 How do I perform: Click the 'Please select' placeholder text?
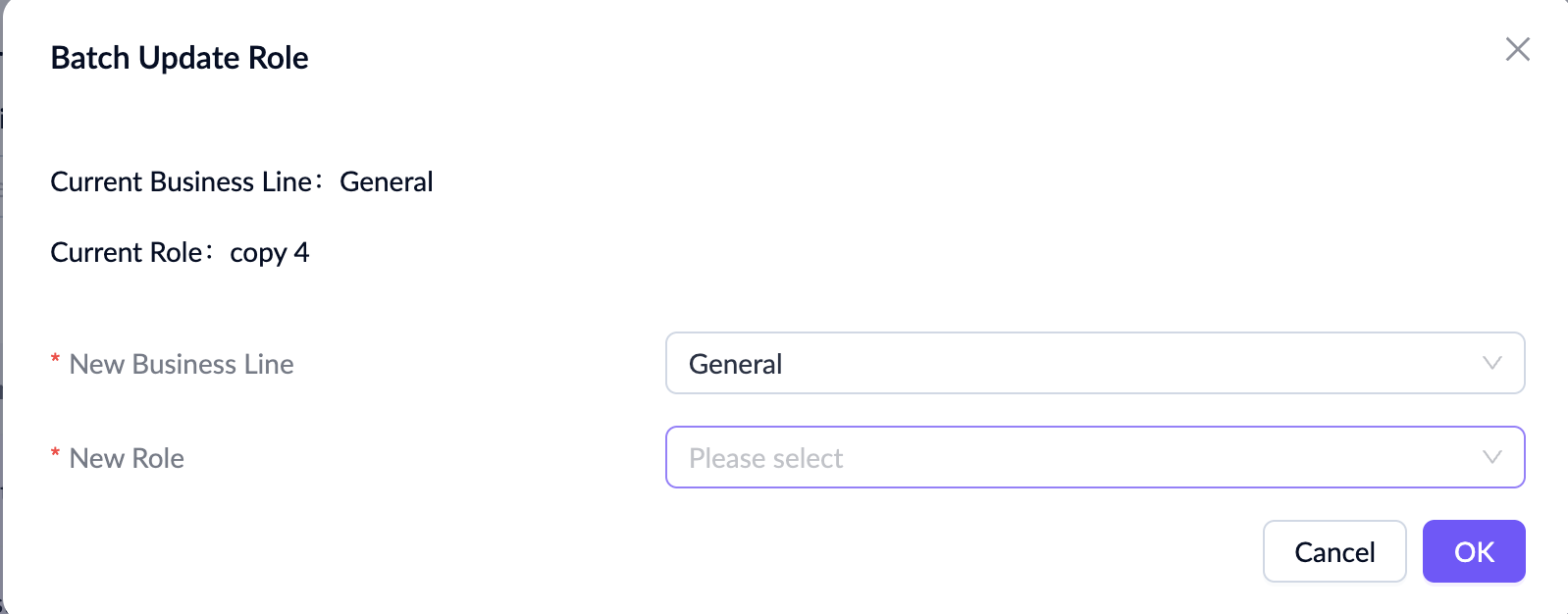pos(765,458)
